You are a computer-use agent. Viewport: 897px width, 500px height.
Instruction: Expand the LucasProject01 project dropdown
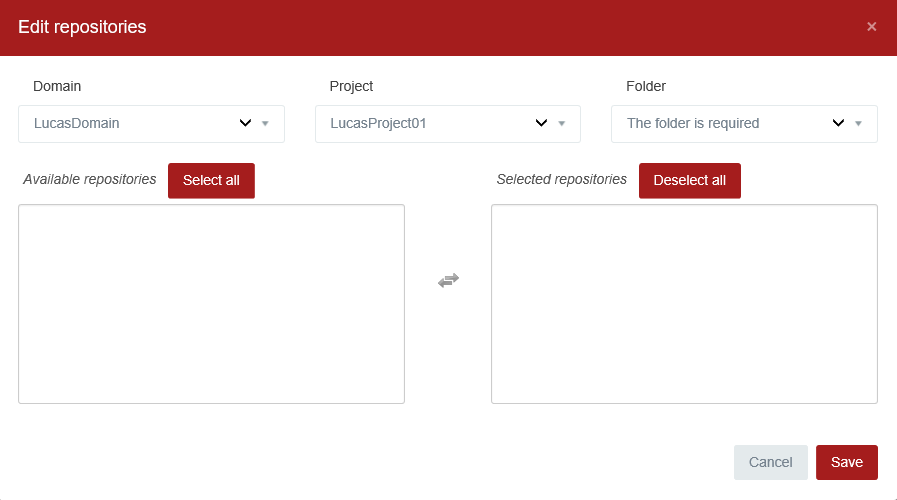coord(425,124)
